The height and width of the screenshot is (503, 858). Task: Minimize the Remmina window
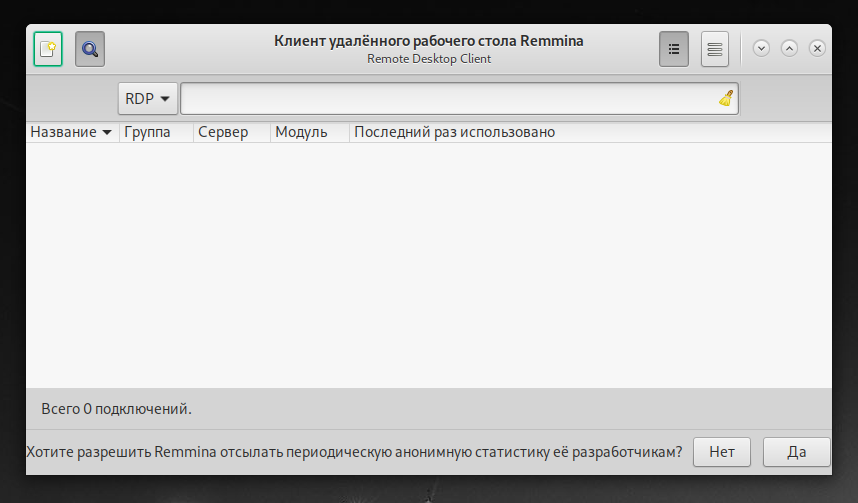click(x=761, y=48)
